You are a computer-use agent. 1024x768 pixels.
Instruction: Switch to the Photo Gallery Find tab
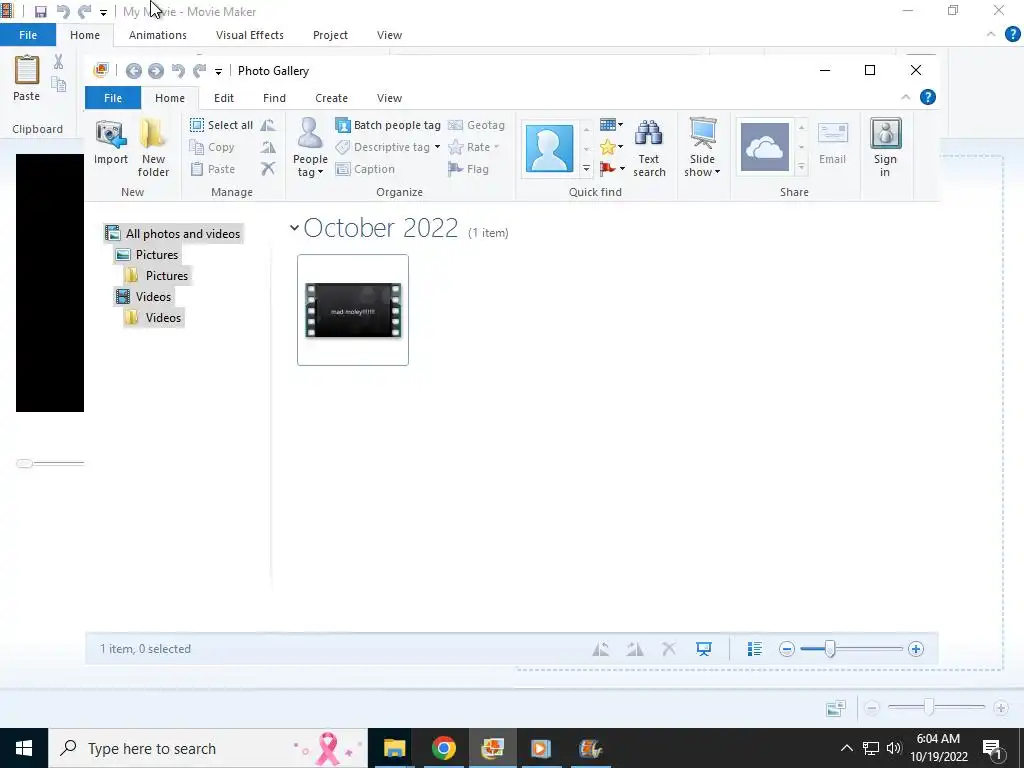[x=274, y=98]
